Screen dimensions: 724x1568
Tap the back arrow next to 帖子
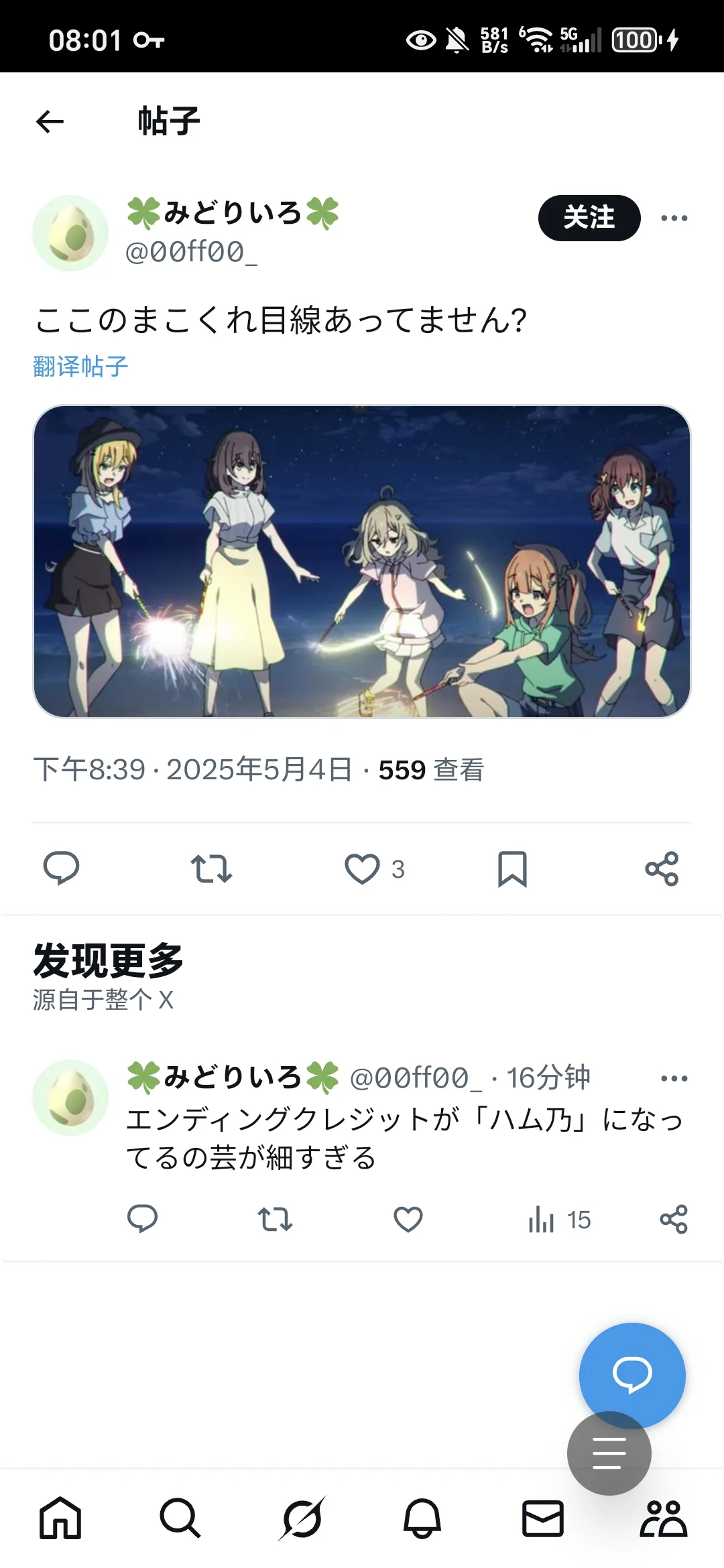tap(50, 121)
